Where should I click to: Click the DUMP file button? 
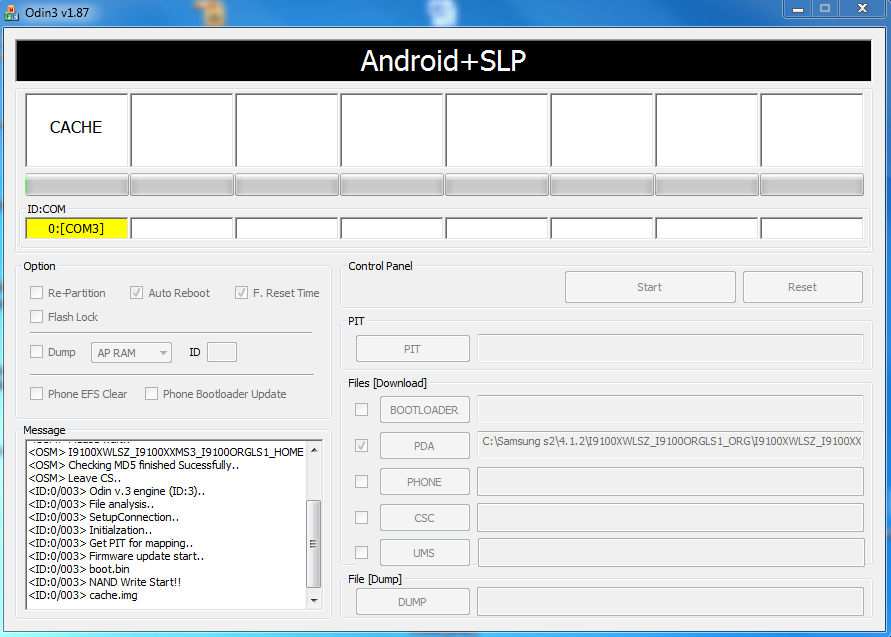[413, 602]
